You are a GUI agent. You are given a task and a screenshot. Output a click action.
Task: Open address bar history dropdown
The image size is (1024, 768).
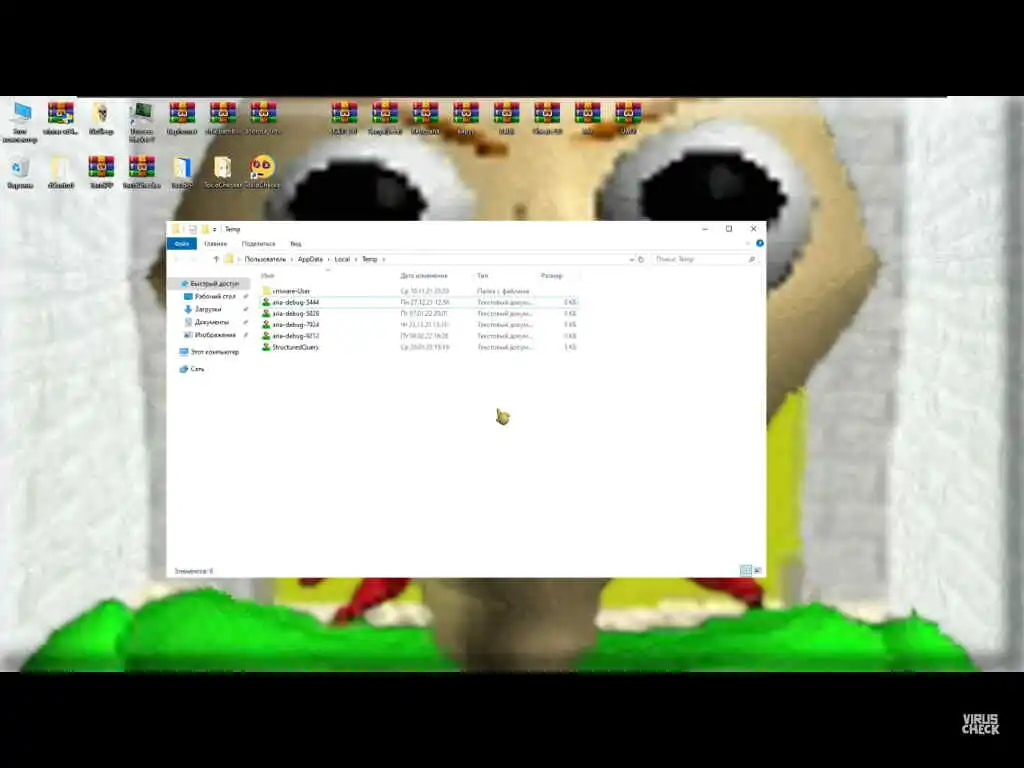coord(632,259)
